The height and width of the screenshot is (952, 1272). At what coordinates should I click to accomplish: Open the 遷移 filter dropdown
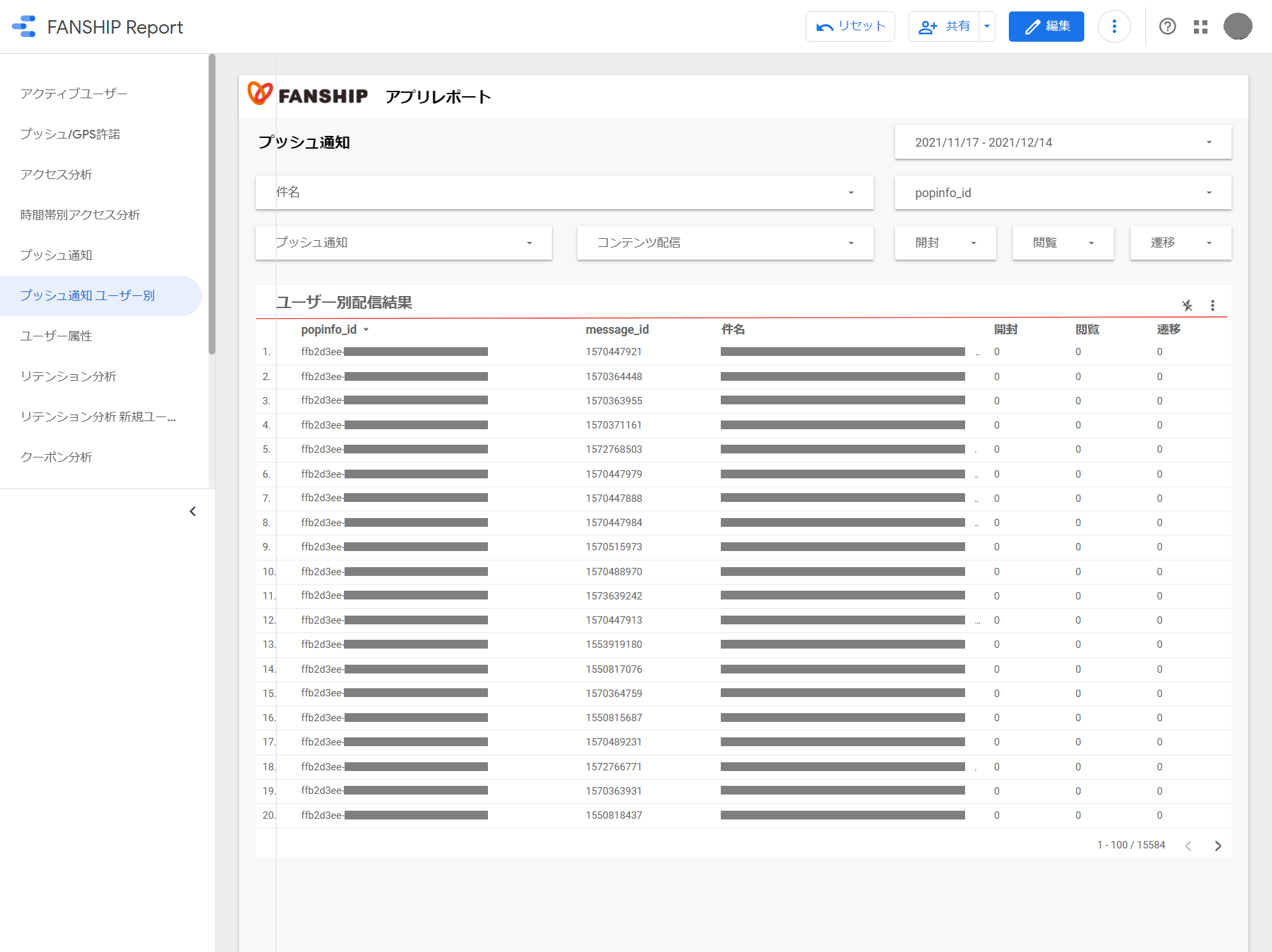click(1180, 243)
